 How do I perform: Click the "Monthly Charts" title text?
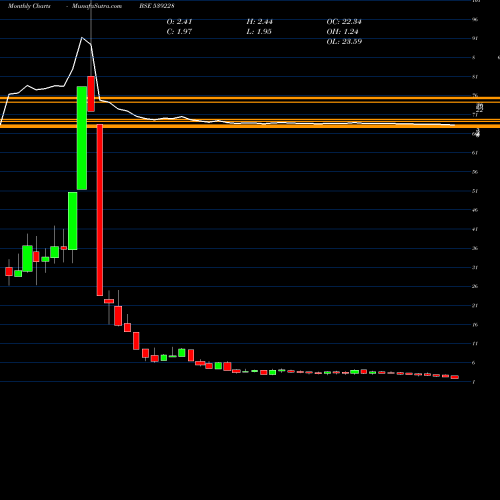(x=29, y=6)
